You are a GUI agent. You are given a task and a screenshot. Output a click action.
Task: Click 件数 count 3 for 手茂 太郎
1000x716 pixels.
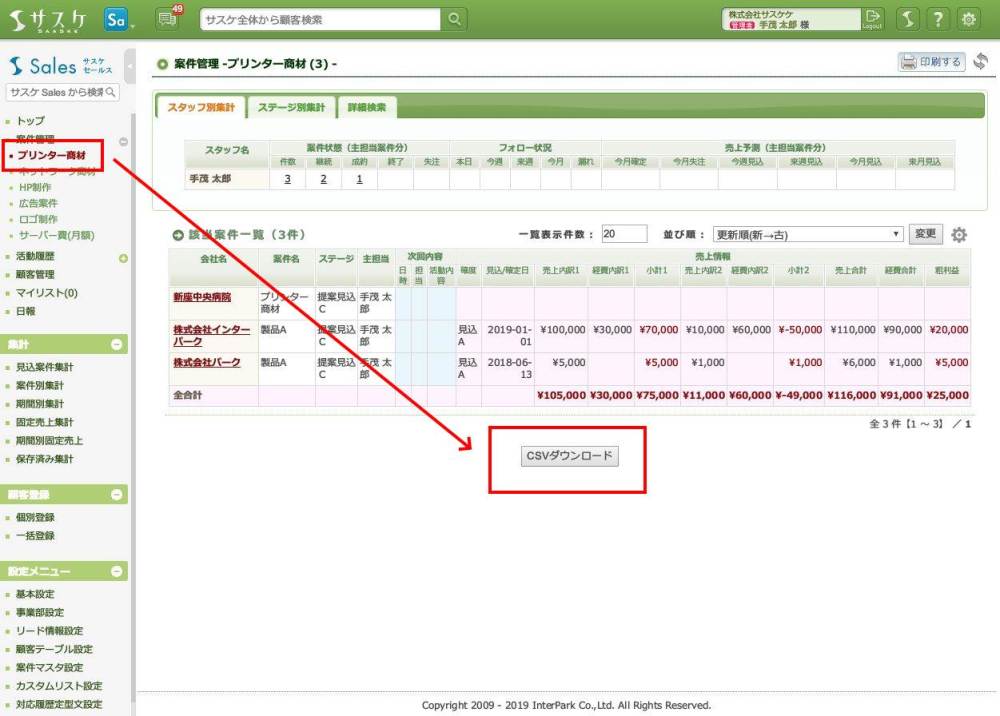[x=288, y=179]
